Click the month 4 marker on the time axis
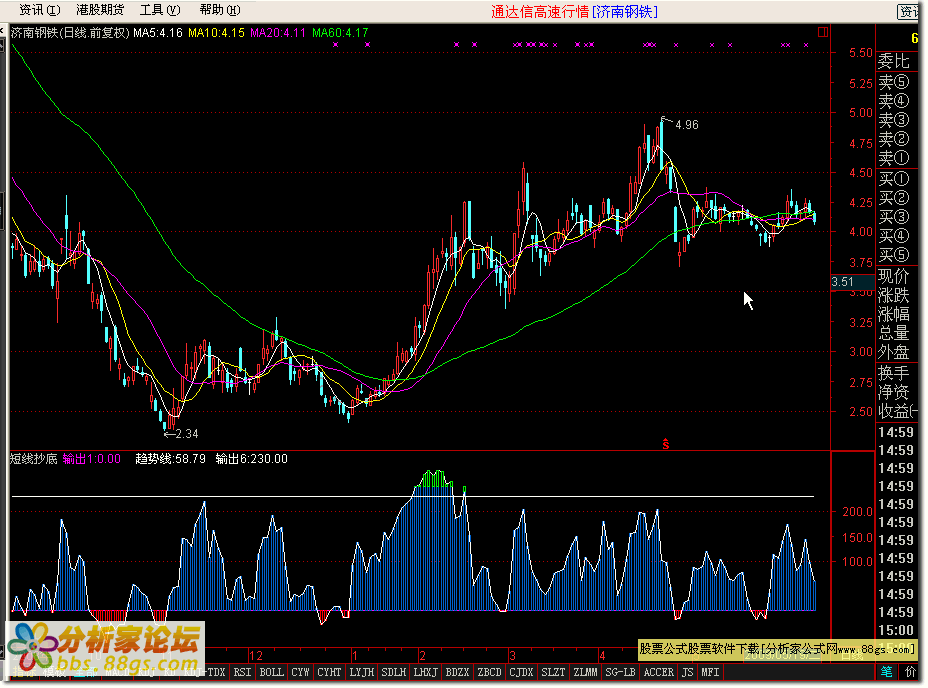 pyautogui.click(x=602, y=655)
